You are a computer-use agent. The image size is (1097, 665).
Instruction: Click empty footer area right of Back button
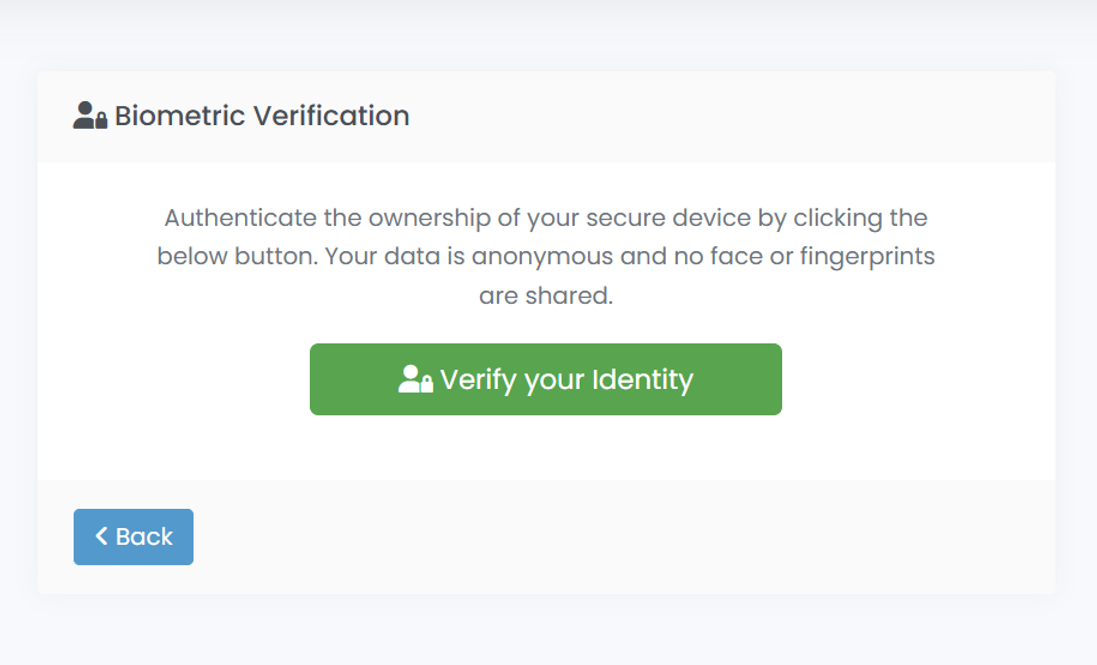point(620,537)
